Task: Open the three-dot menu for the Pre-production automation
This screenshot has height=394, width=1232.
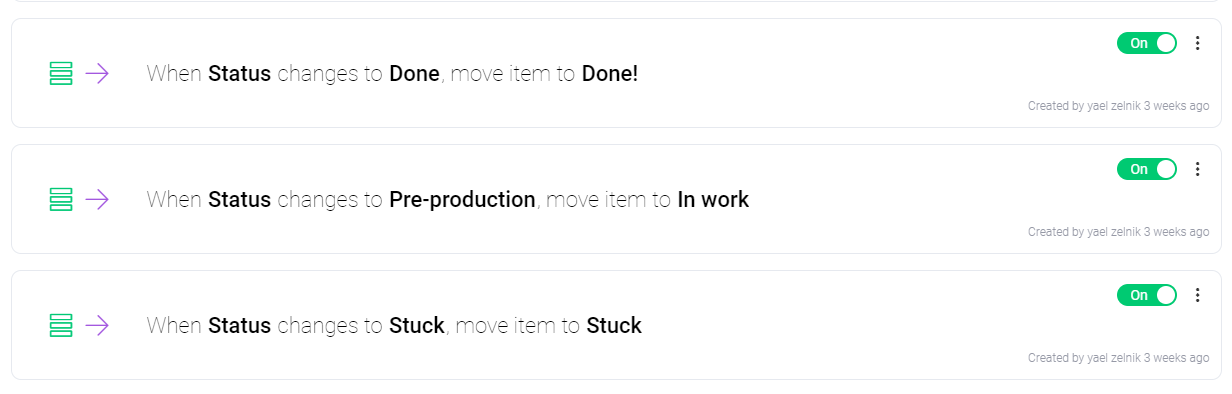Action: click(x=1198, y=169)
